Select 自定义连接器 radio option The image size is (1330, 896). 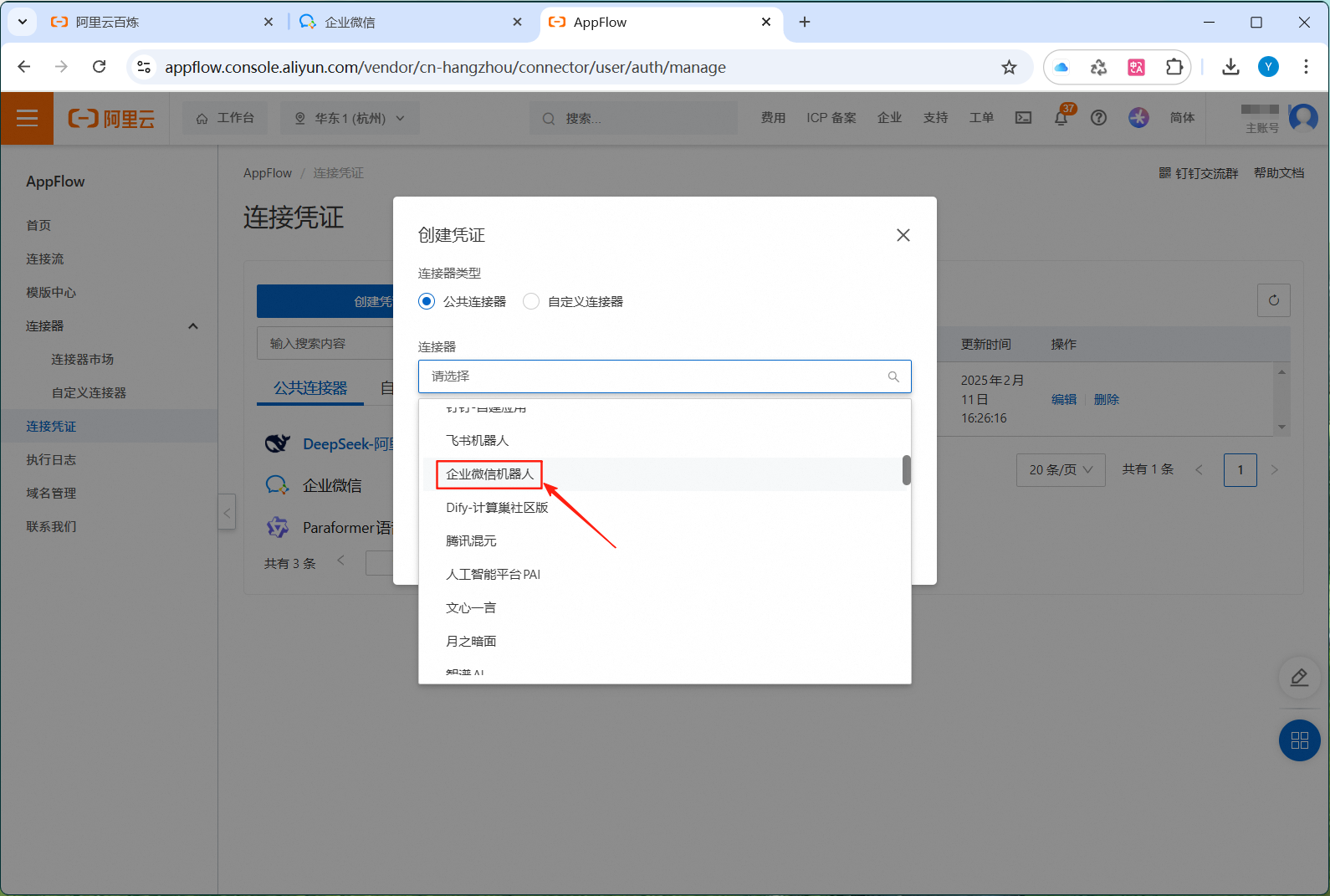pos(531,301)
